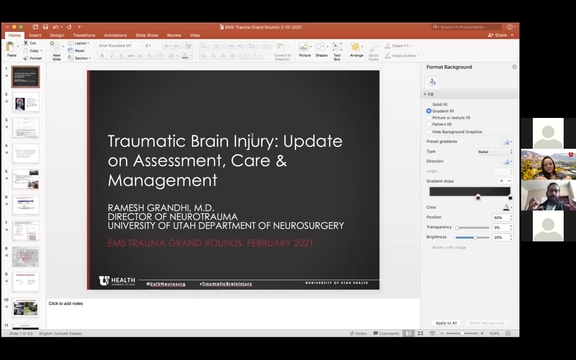
Task: Select Picture or texture fill option
Action: (x=429, y=118)
